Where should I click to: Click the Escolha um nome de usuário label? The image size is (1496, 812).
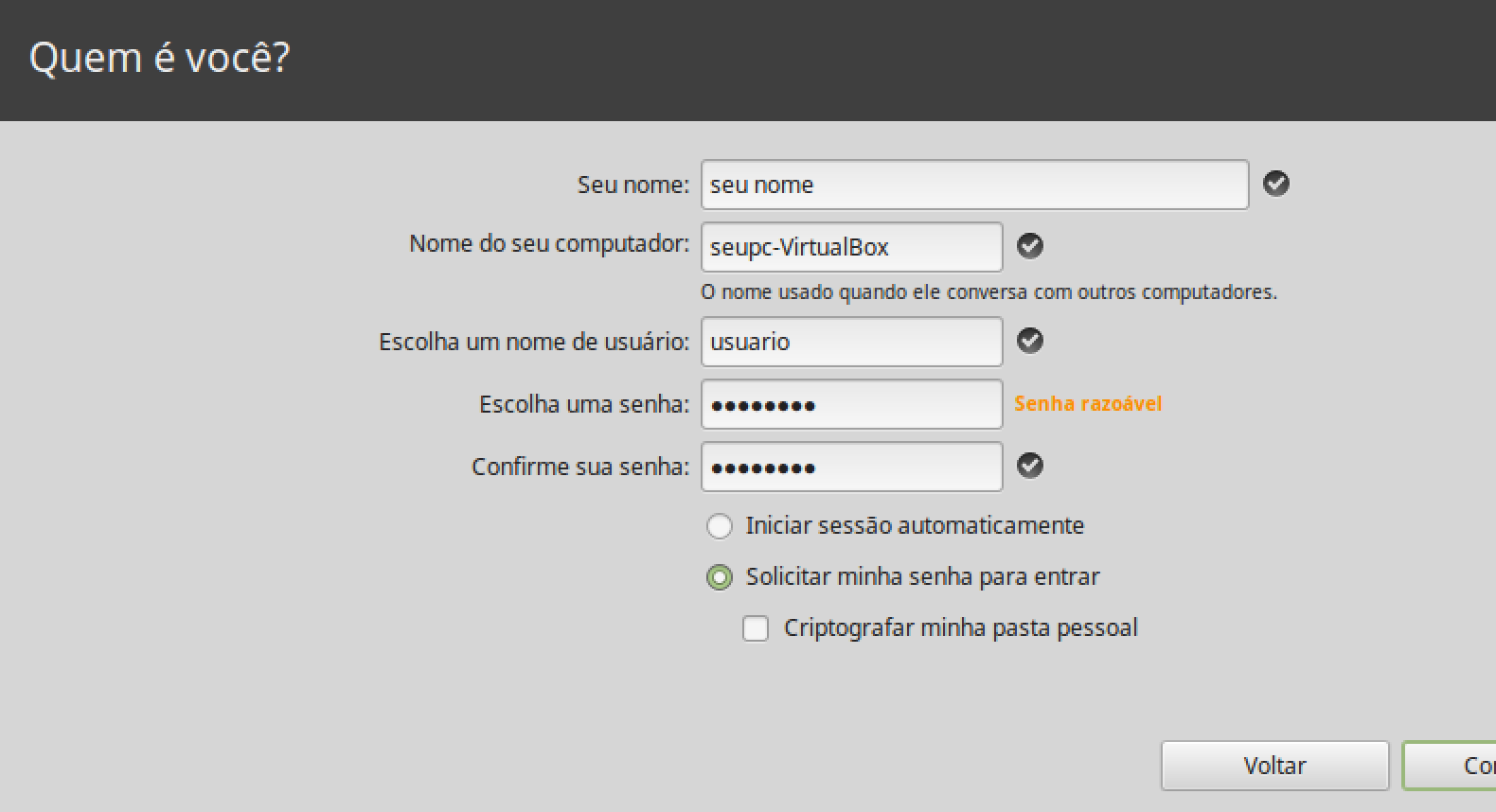pos(533,342)
